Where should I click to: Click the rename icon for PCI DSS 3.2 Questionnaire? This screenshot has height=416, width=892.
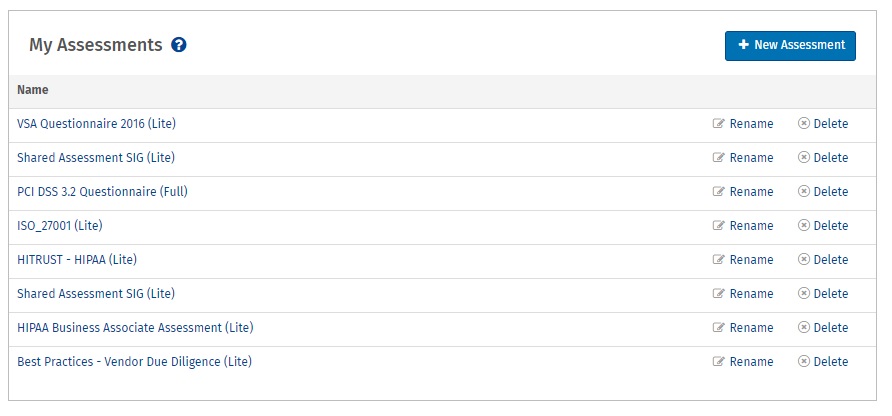[x=718, y=192]
